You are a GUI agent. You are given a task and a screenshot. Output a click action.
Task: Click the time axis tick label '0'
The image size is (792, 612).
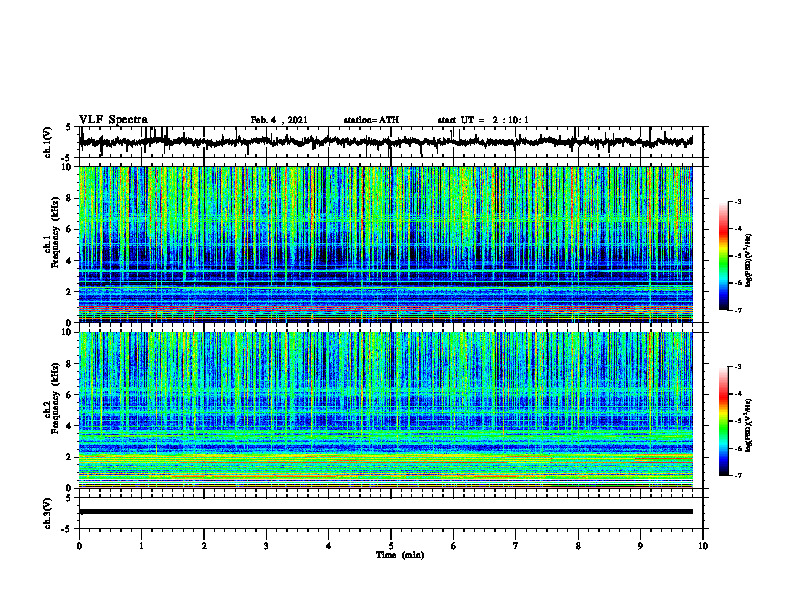point(79,546)
